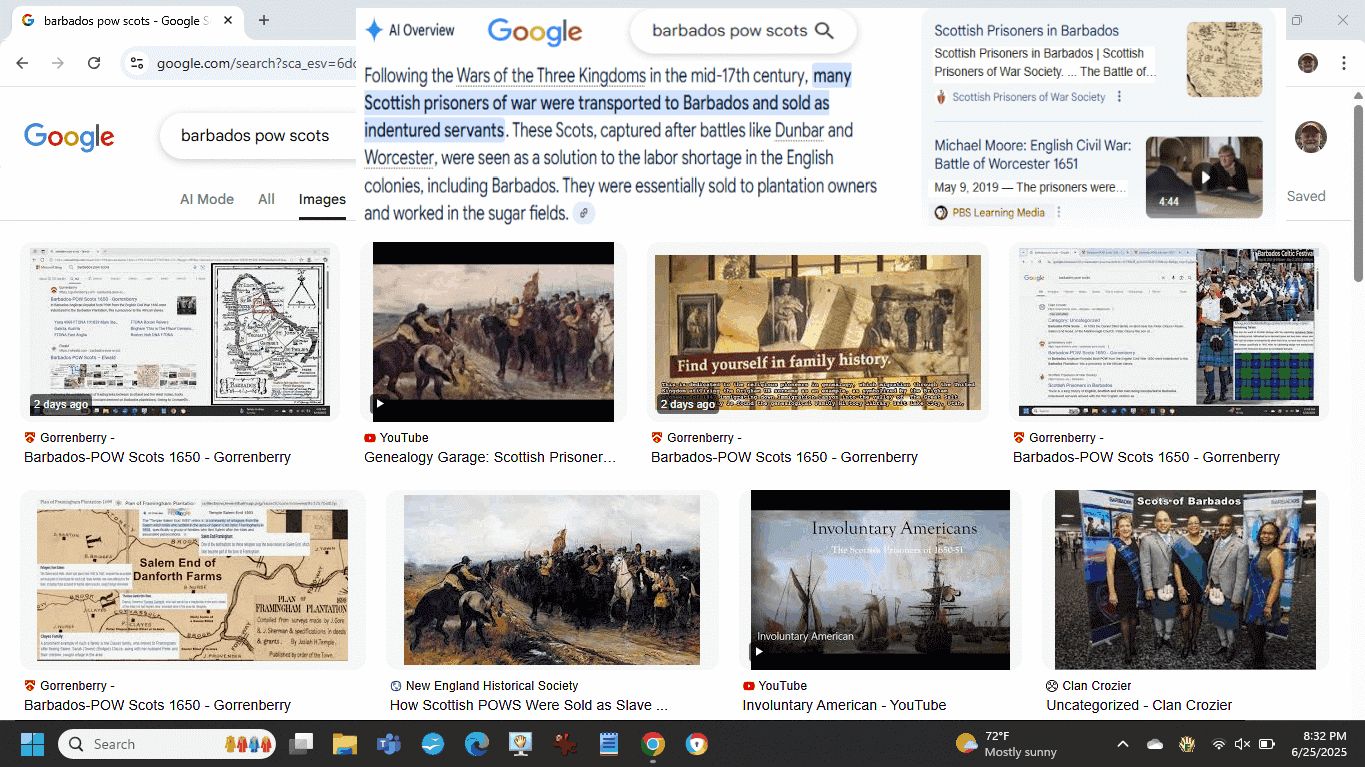Open the Dunbar link in AI Overview
Viewport: 1365px width, 767px height.
click(x=799, y=130)
